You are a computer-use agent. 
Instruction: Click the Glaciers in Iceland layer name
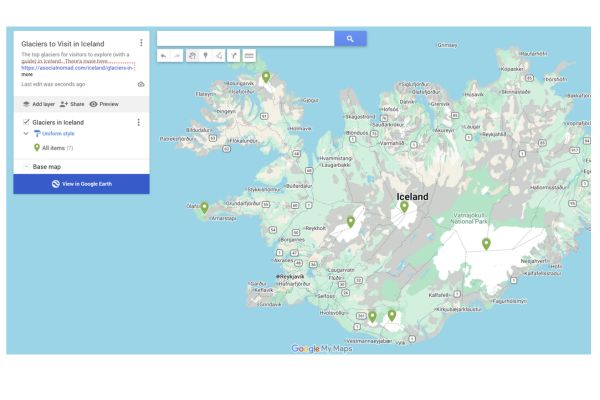pos(58,122)
